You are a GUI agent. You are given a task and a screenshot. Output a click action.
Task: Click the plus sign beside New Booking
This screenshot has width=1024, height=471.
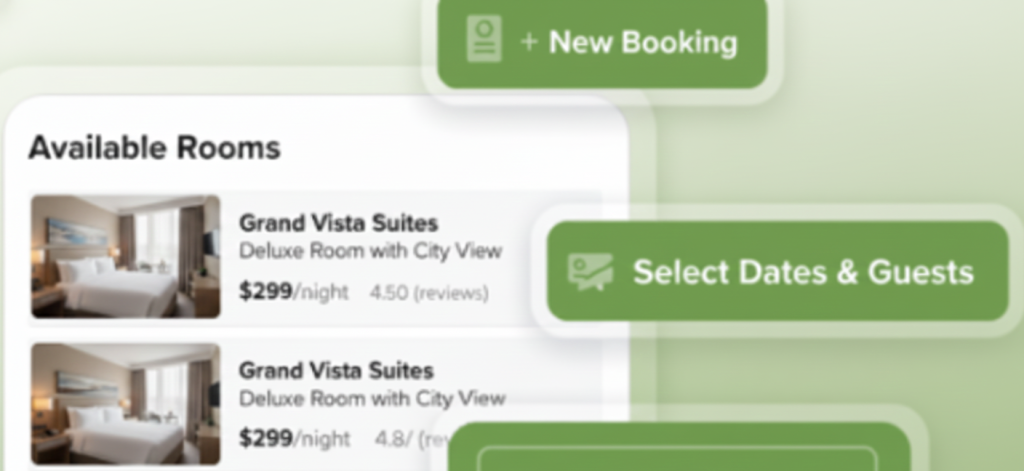point(529,42)
